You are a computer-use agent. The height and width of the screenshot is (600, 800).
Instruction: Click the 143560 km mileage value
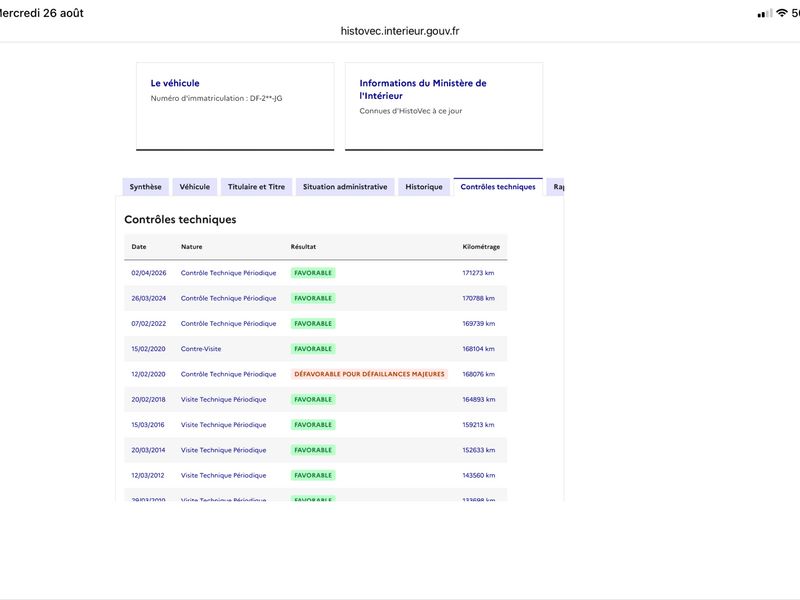point(479,475)
